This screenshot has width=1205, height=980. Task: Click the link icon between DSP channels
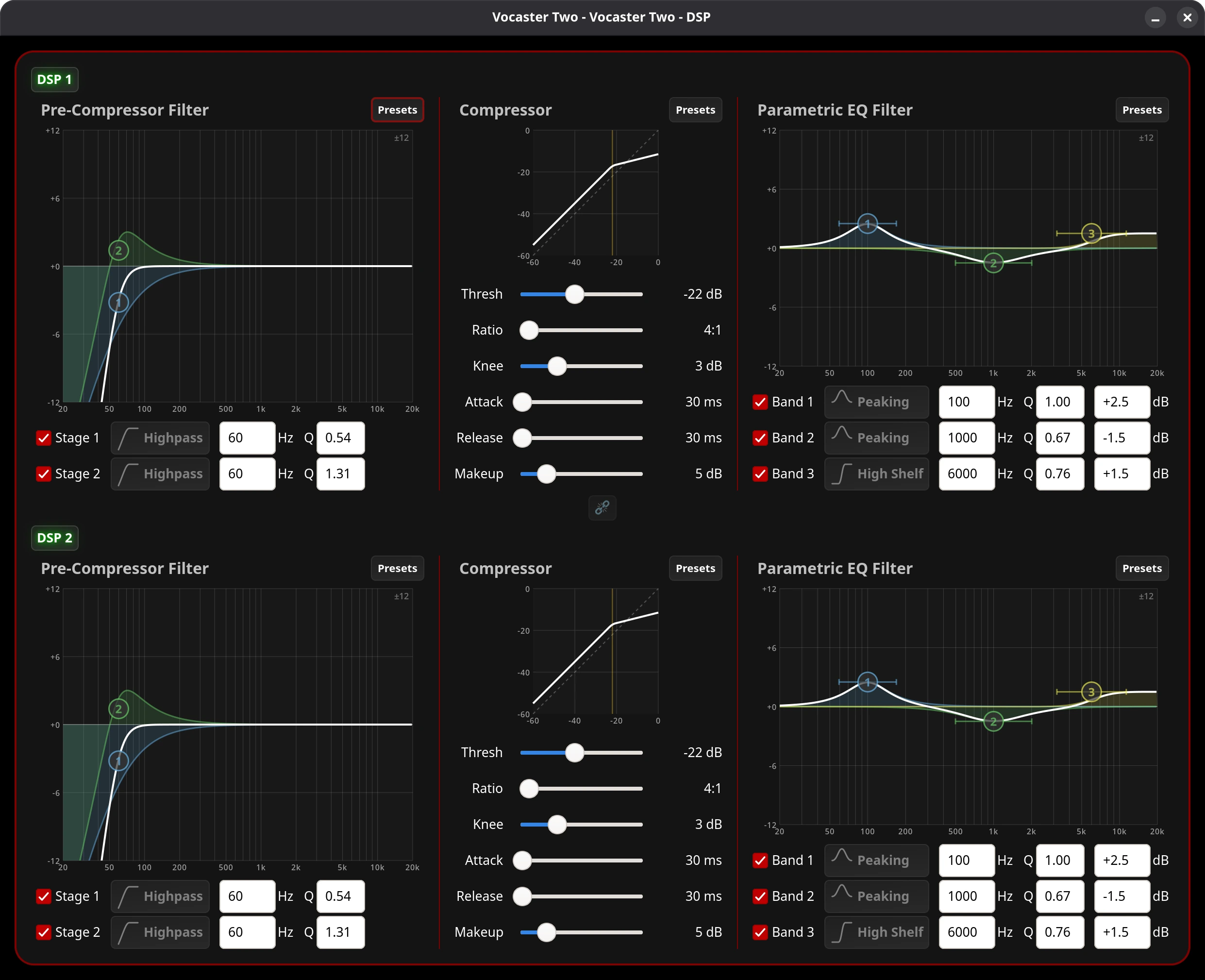pos(602,507)
